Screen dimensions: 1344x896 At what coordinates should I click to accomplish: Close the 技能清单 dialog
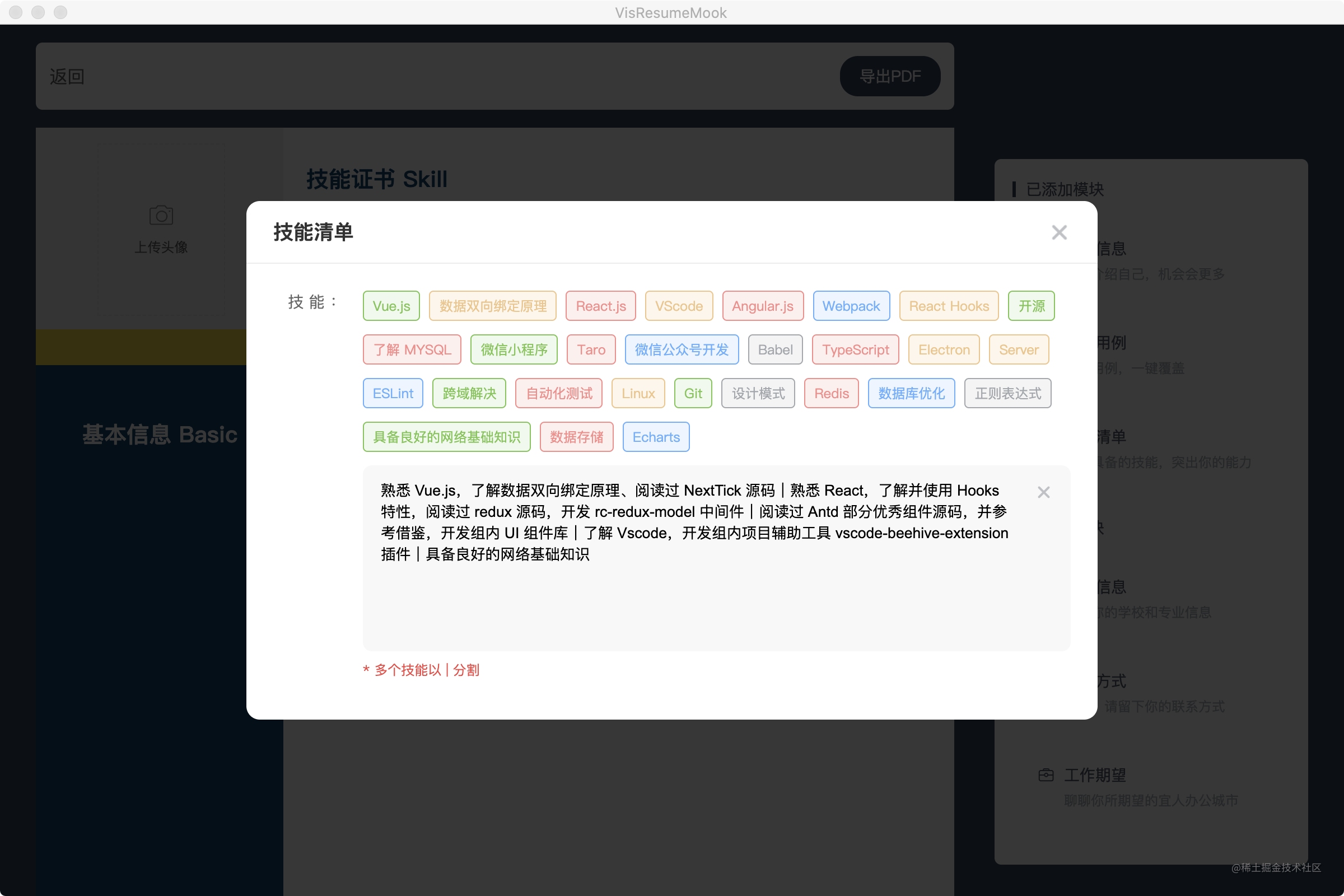[x=1059, y=232]
